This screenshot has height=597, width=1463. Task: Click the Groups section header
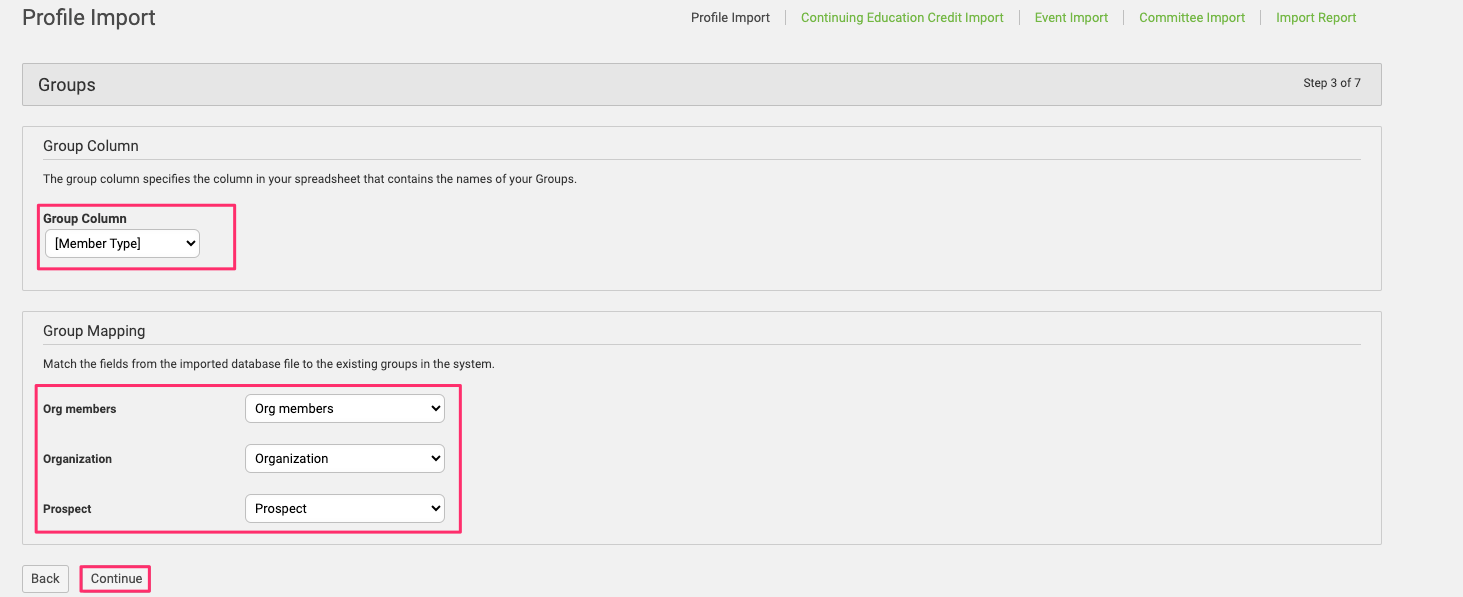pos(67,85)
